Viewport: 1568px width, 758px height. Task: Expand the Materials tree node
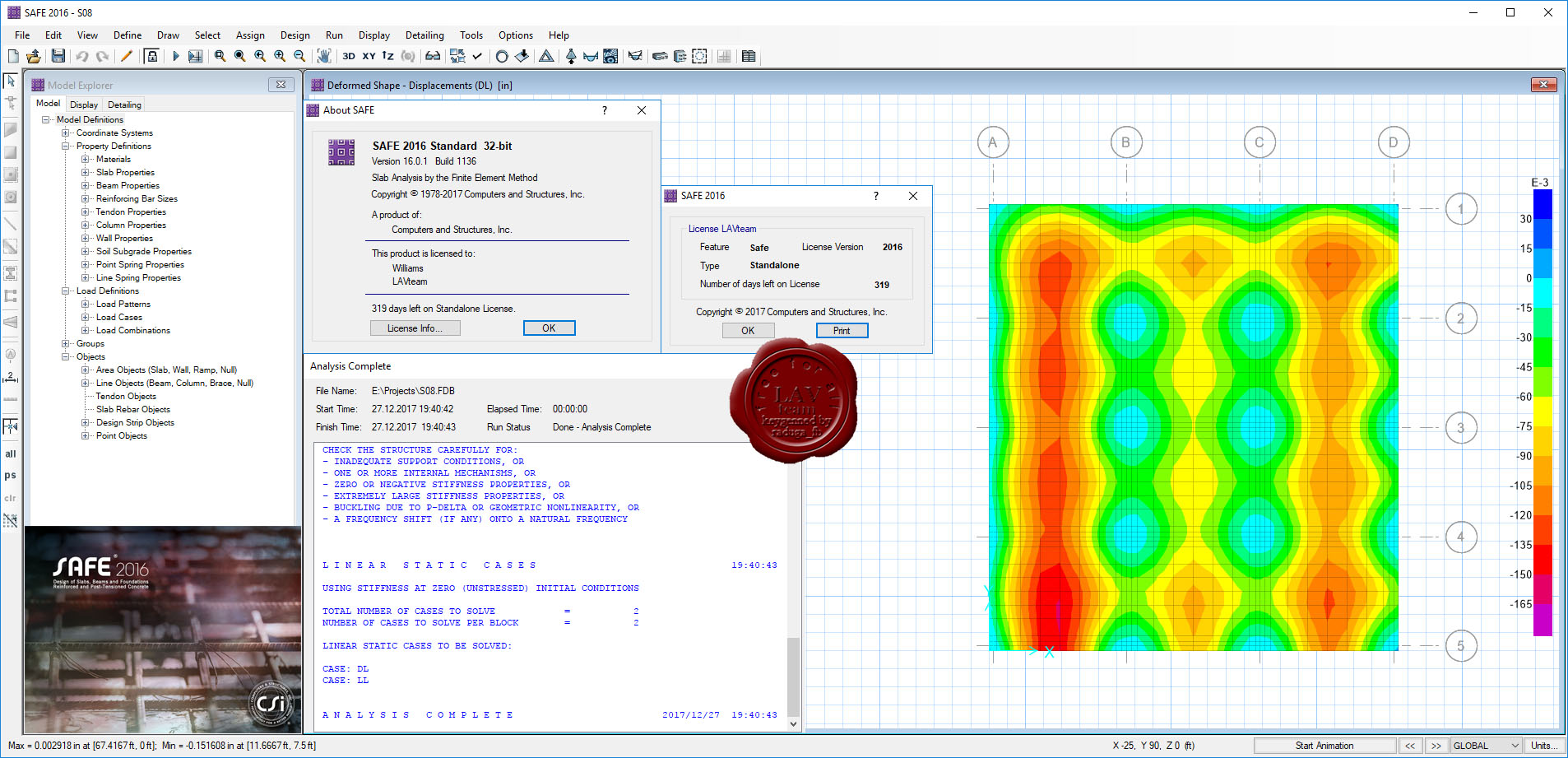coord(86,159)
